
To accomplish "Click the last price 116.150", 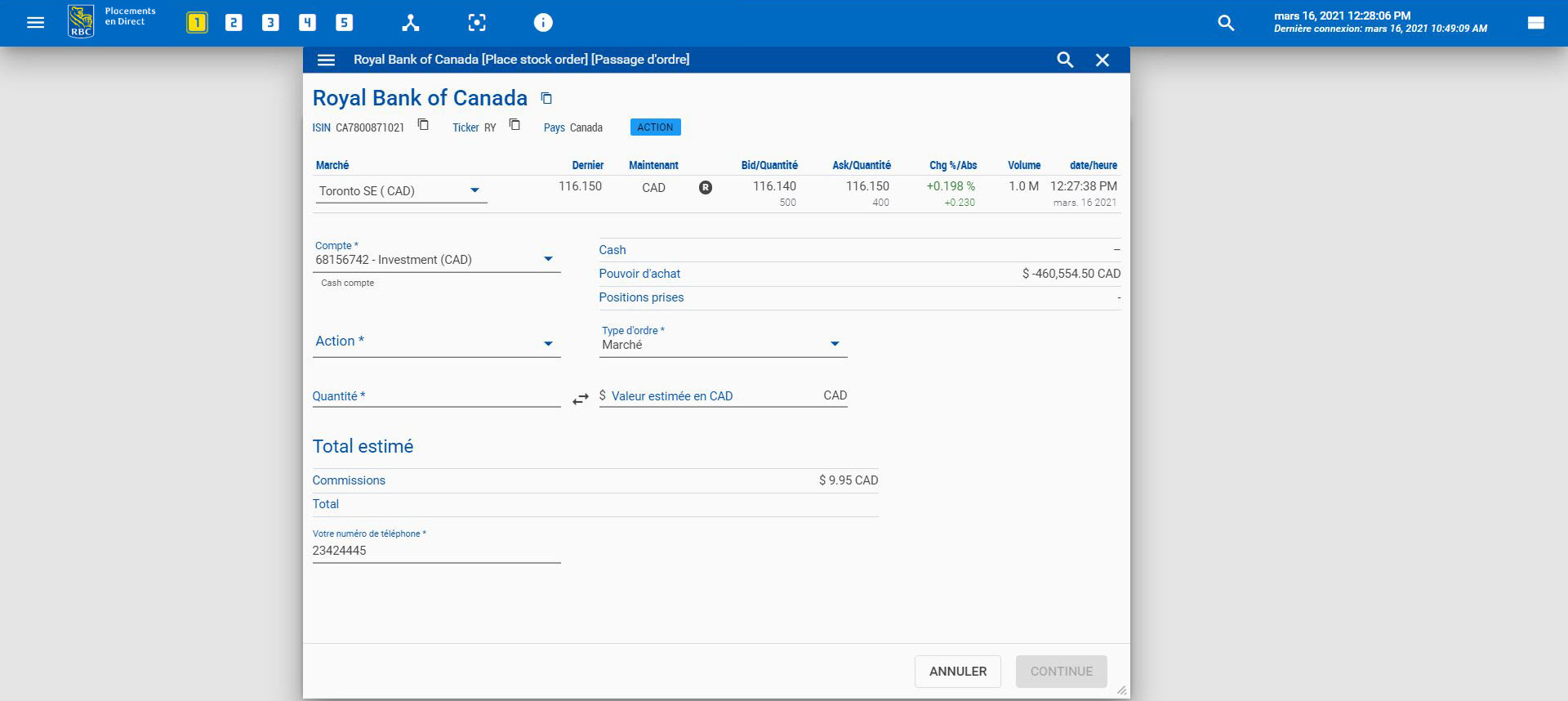I will point(580,186).
